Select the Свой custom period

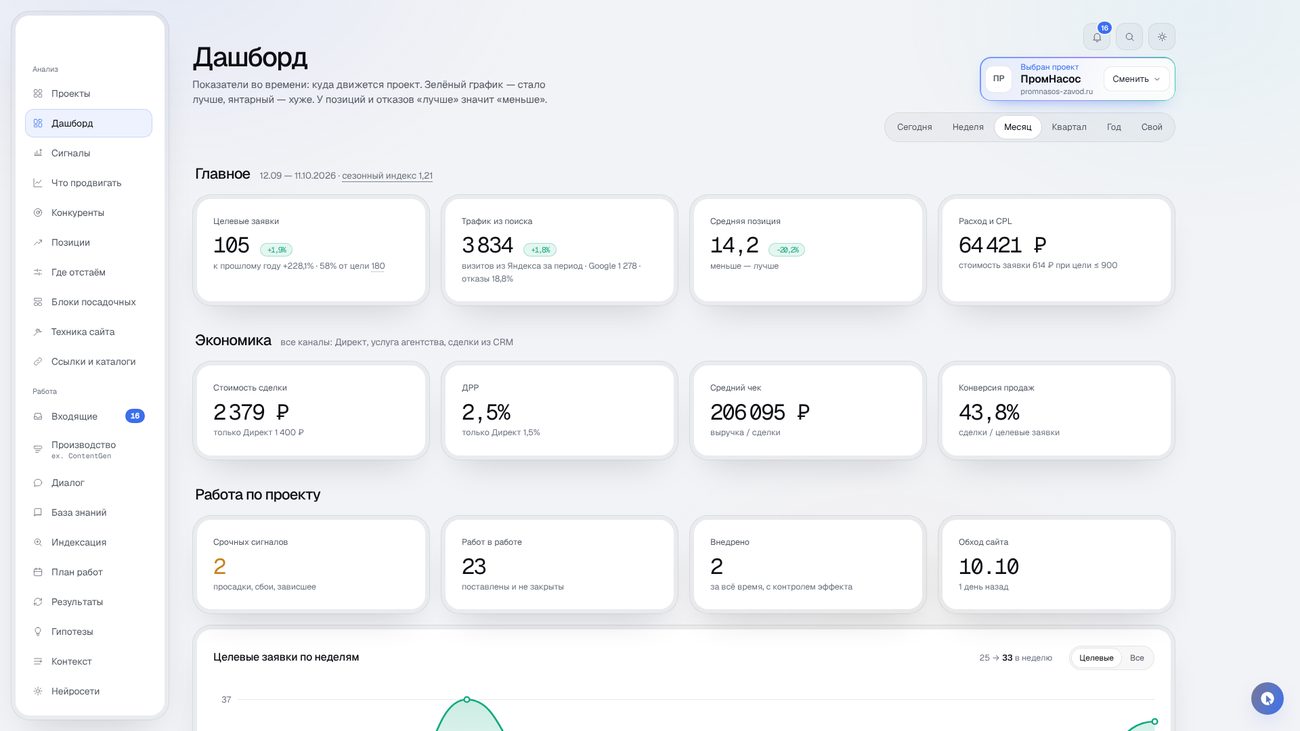[1152, 127]
